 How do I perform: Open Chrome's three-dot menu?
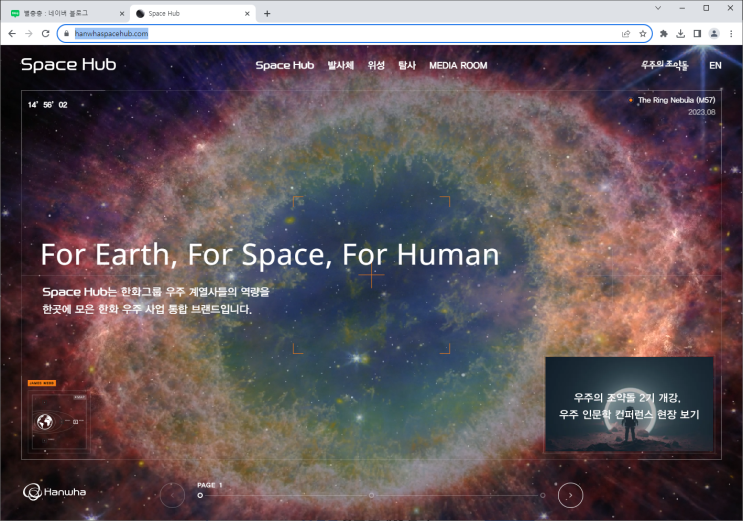731,34
